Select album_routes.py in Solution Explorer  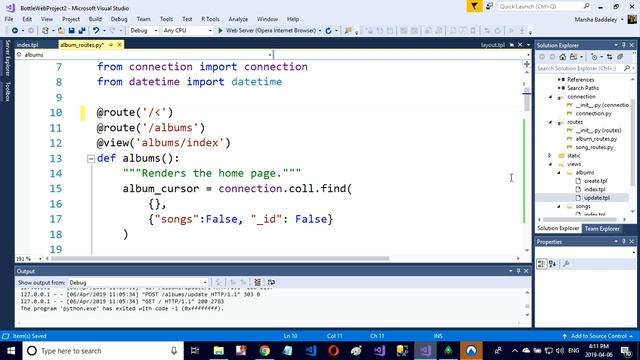[596, 139]
